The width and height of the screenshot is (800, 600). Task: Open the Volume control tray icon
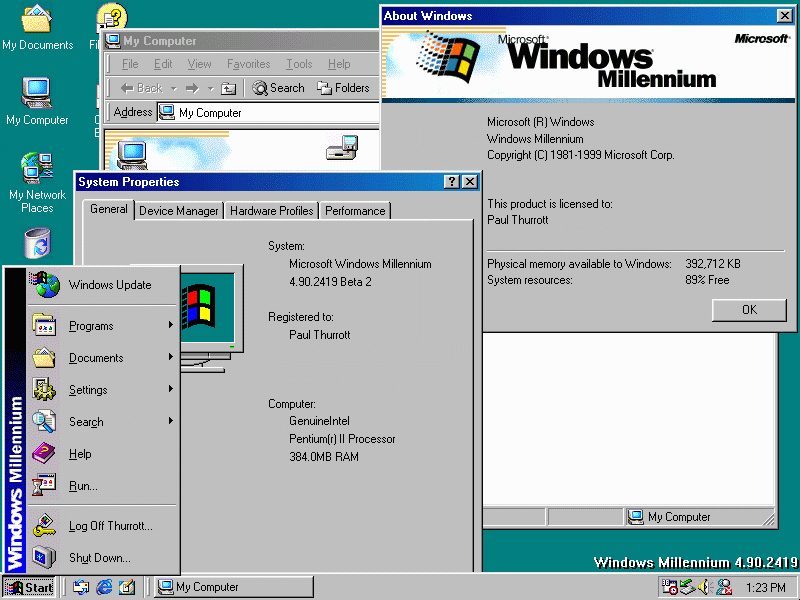pos(703,587)
